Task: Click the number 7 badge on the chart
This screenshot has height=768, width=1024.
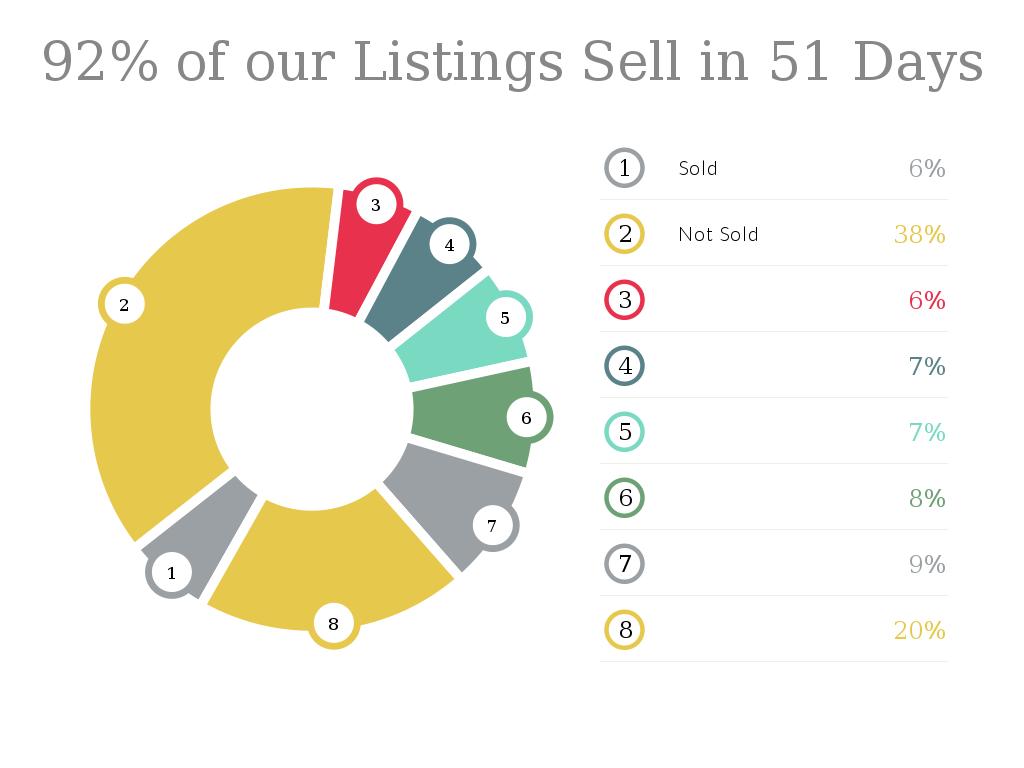Action: [x=492, y=525]
